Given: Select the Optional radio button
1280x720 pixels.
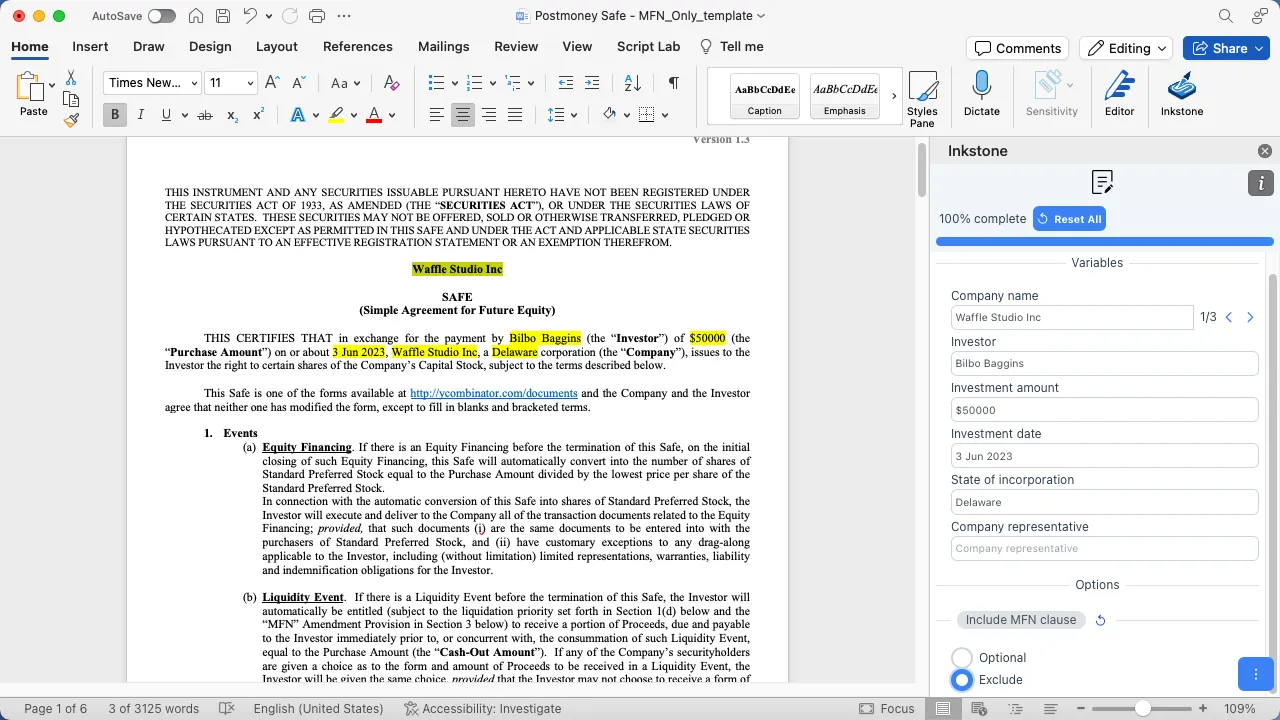Looking at the screenshot, I should point(962,658).
